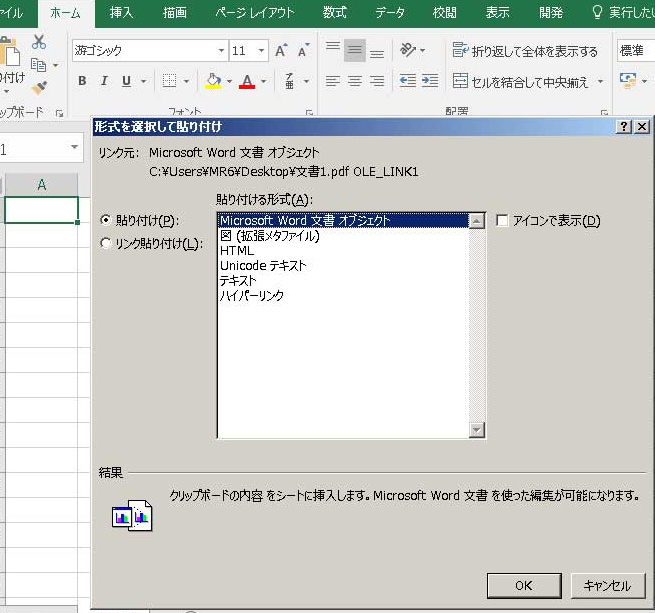Select 図 (拡張メタファイル) in format list
The width and height of the screenshot is (655, 613).
[x=269, y=236]
